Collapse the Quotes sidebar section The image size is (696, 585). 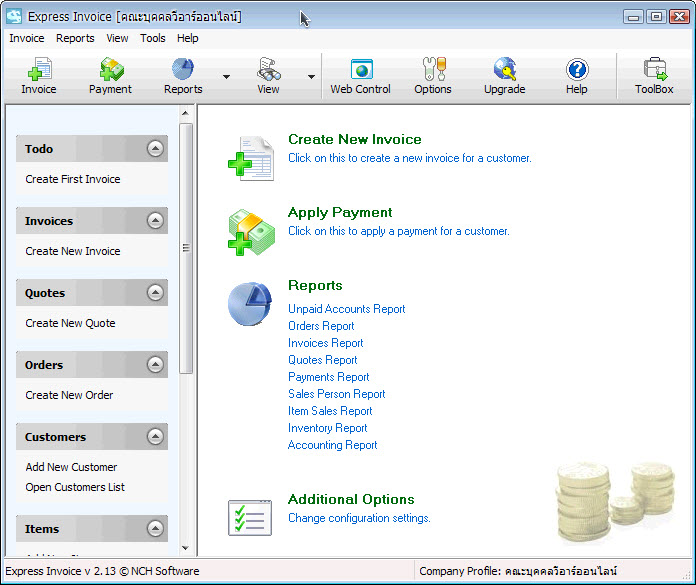tap(155, 292)
